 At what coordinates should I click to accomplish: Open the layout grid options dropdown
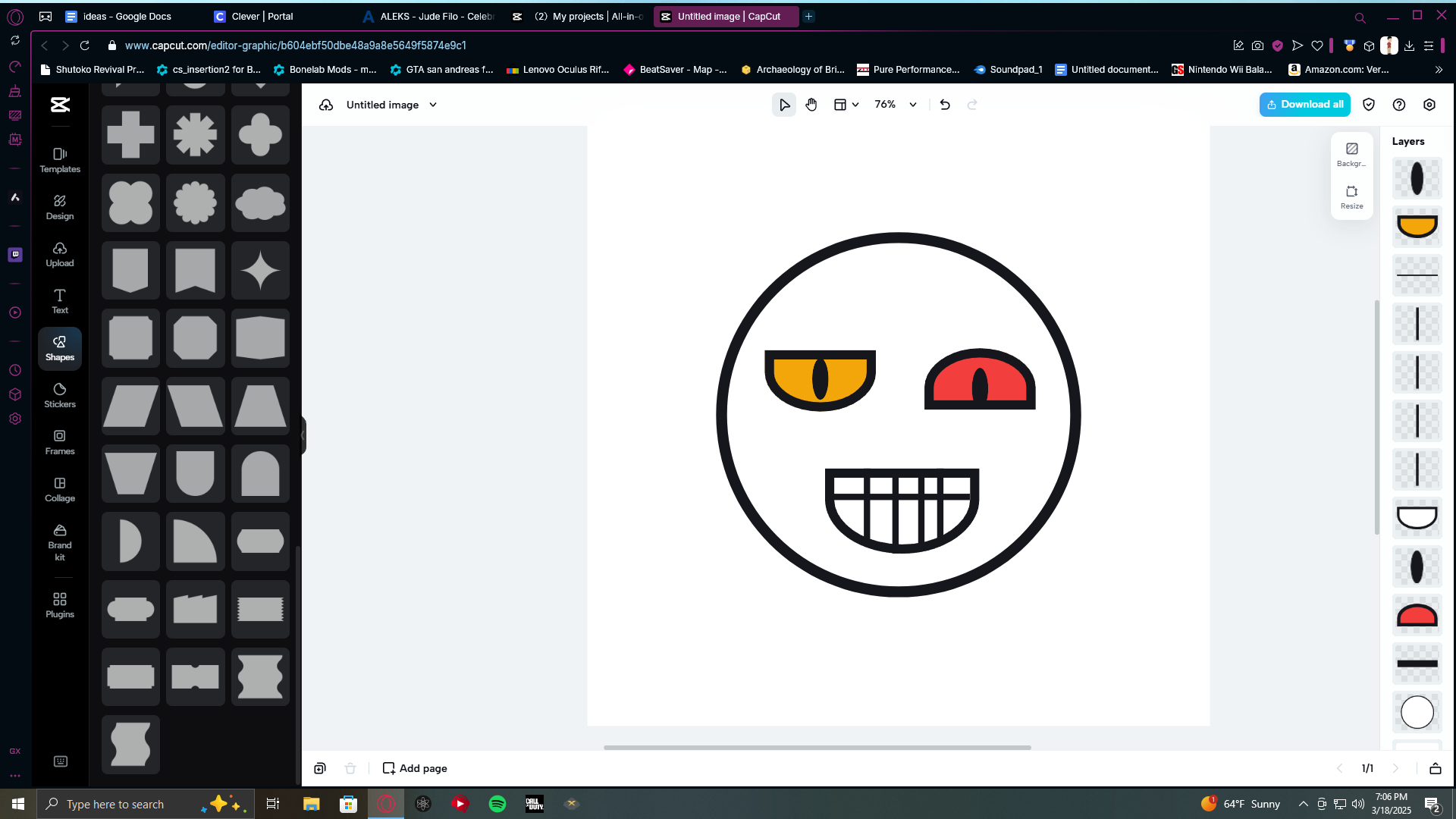846,105
